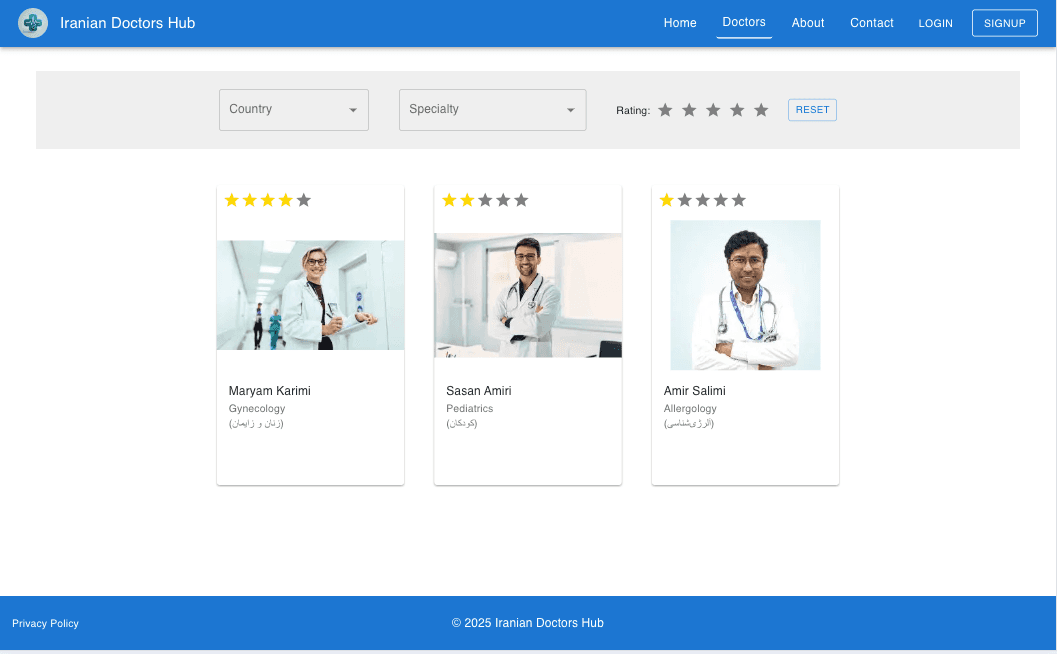Click the yellow star on Amir Salimi's card
The width and height of the screenshot is (1057, 654).
[666, 200]
